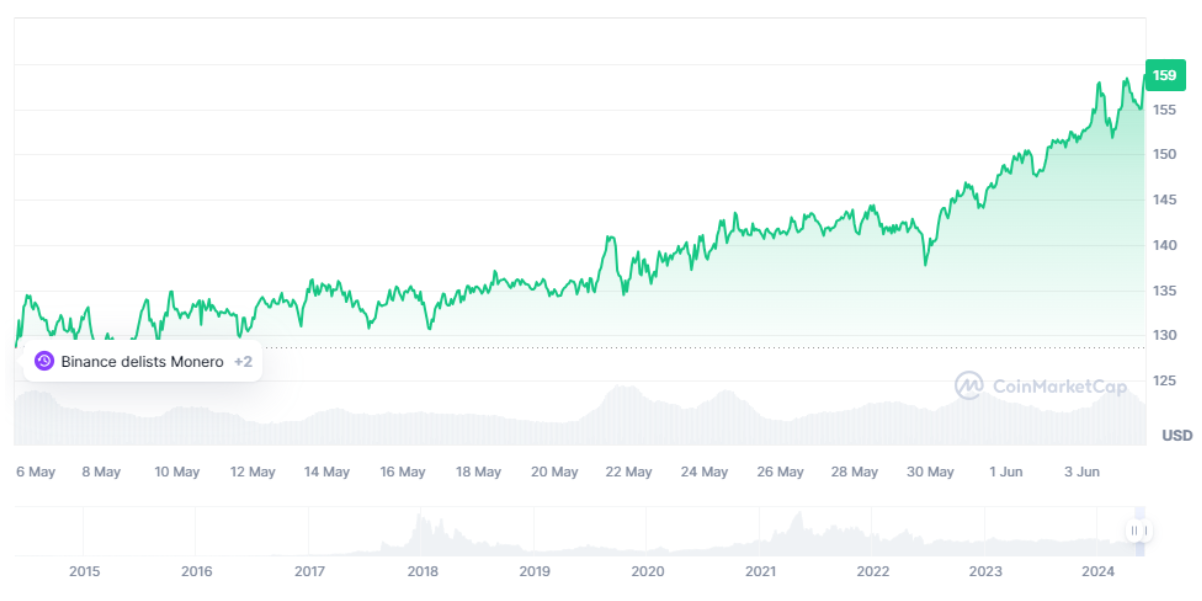
Task: Select year 2021 on the range navigator
Action: 761,572
